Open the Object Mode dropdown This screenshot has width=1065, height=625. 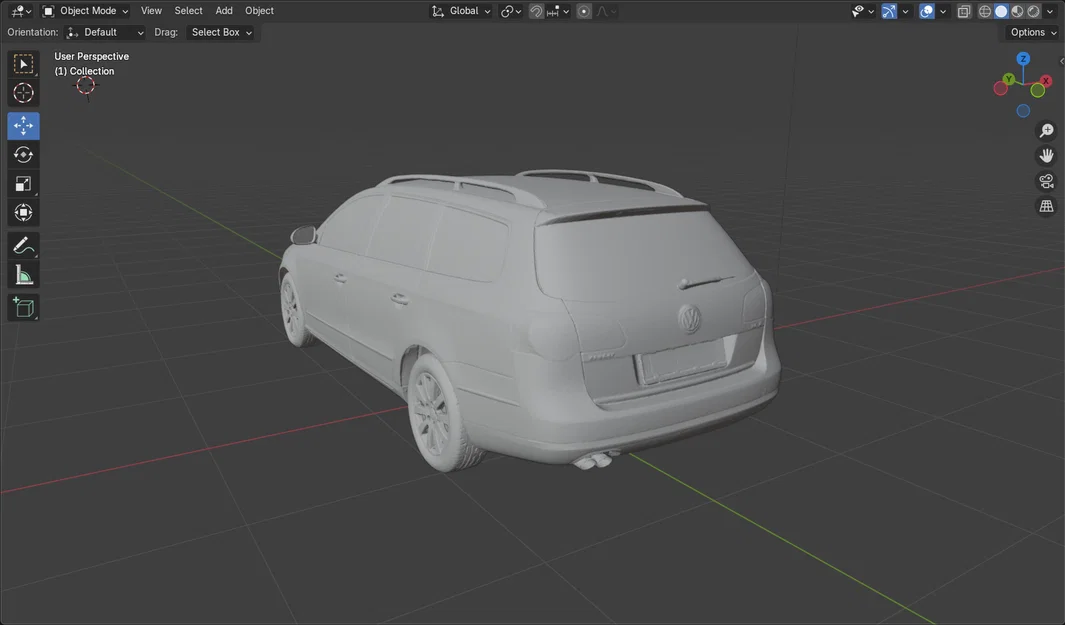[x=88, y=11]
